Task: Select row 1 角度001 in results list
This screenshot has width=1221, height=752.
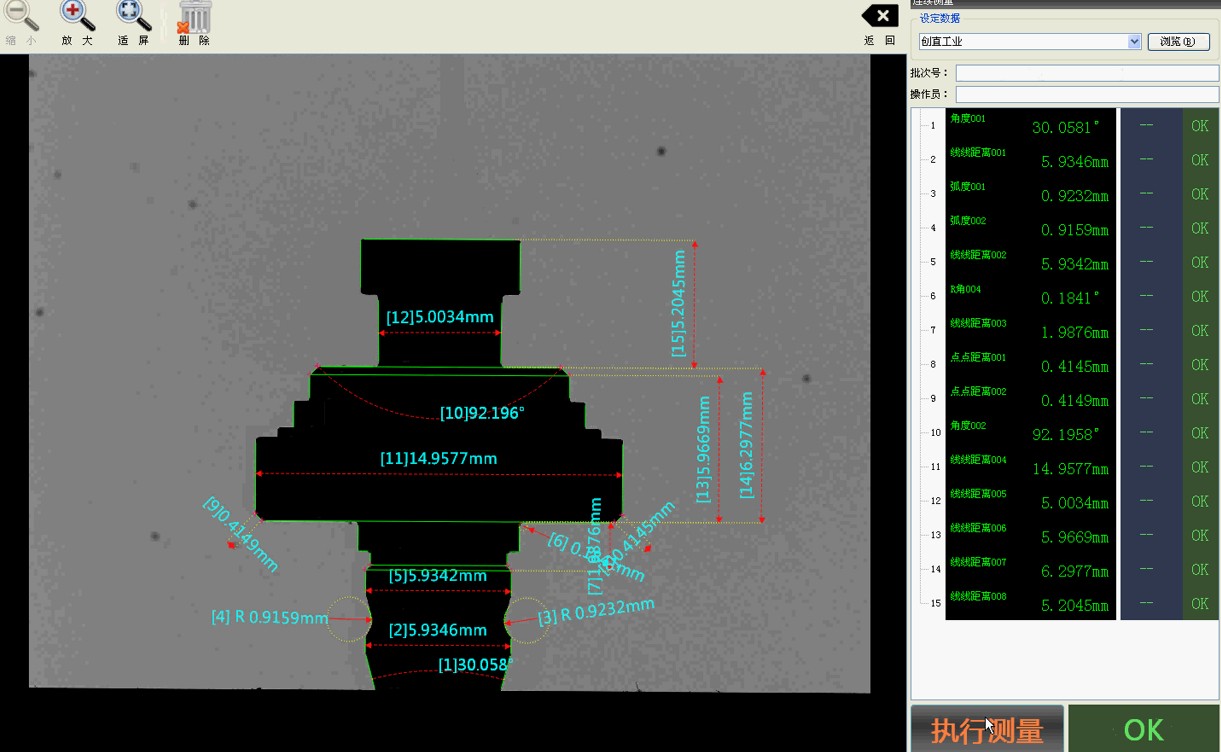Action: click(1030, 126)
